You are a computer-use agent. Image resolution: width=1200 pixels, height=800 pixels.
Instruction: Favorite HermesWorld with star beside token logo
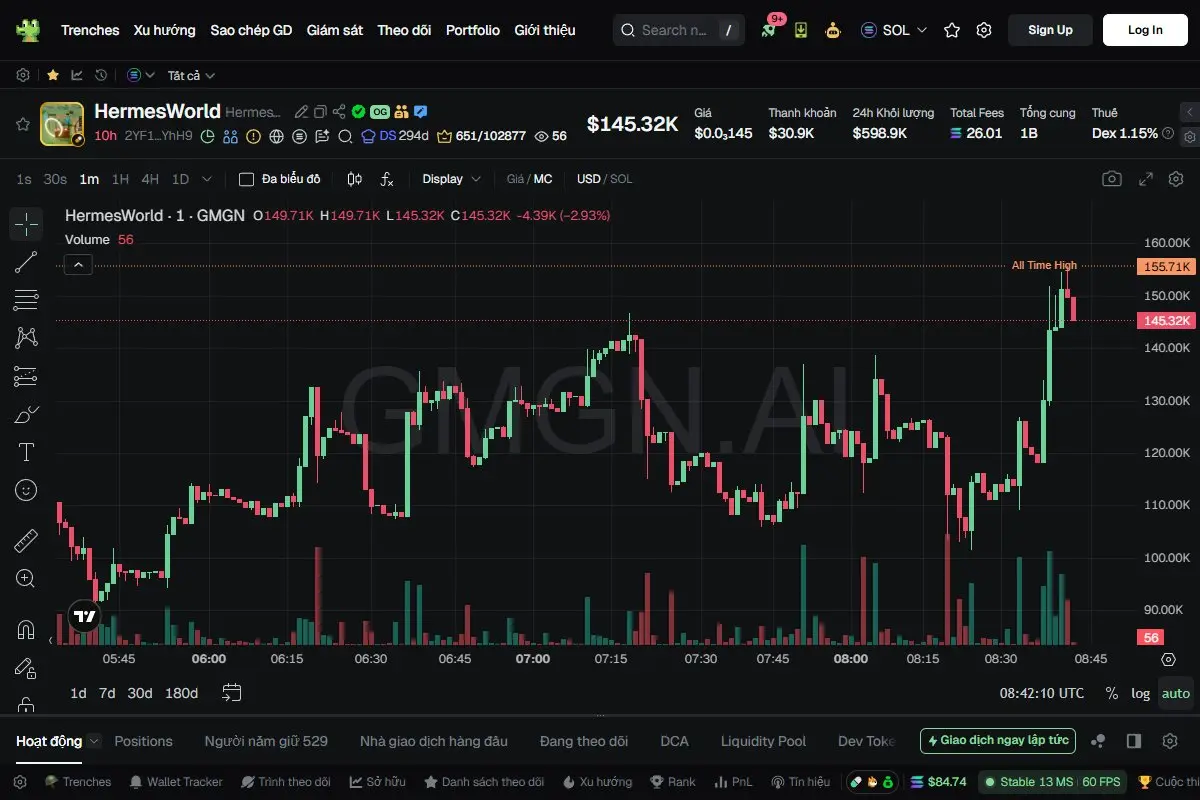pos(22,124)
